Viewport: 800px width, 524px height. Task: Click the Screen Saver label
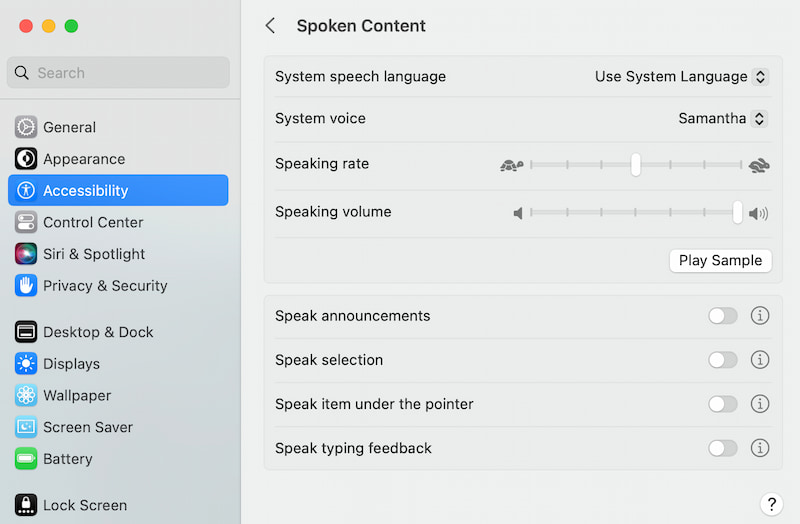88,427
